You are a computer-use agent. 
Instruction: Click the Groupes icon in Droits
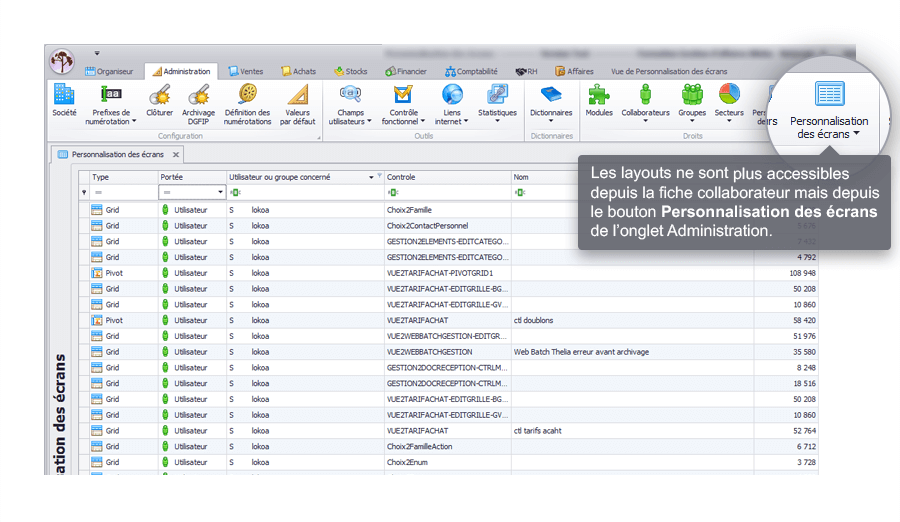click(x=692, y=100)
